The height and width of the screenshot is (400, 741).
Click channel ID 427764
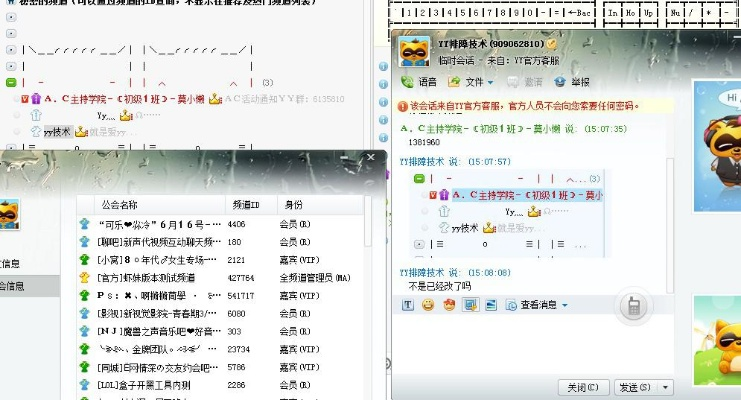(241, 278)
